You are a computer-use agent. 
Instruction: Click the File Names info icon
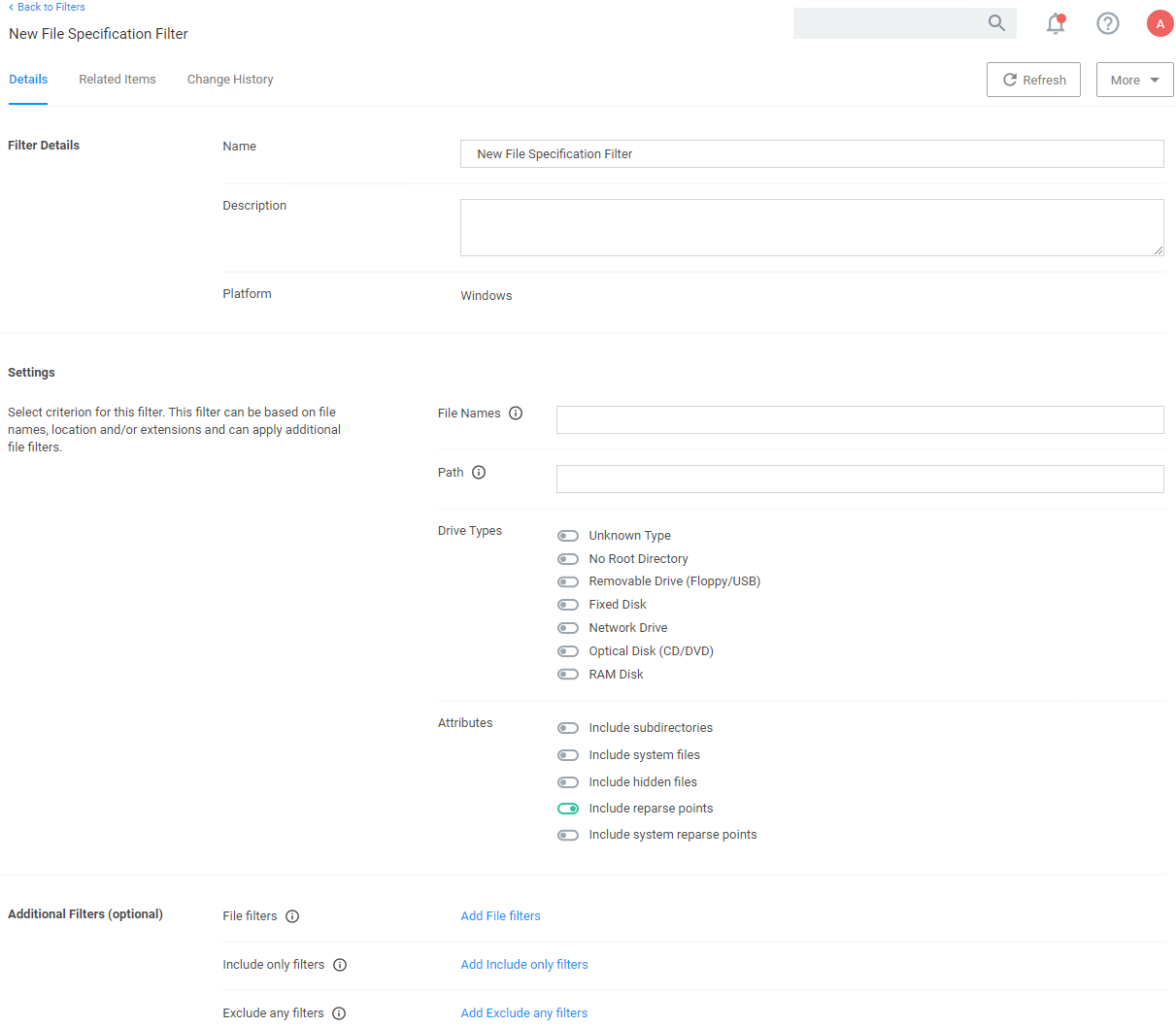(x=516, y=414)
